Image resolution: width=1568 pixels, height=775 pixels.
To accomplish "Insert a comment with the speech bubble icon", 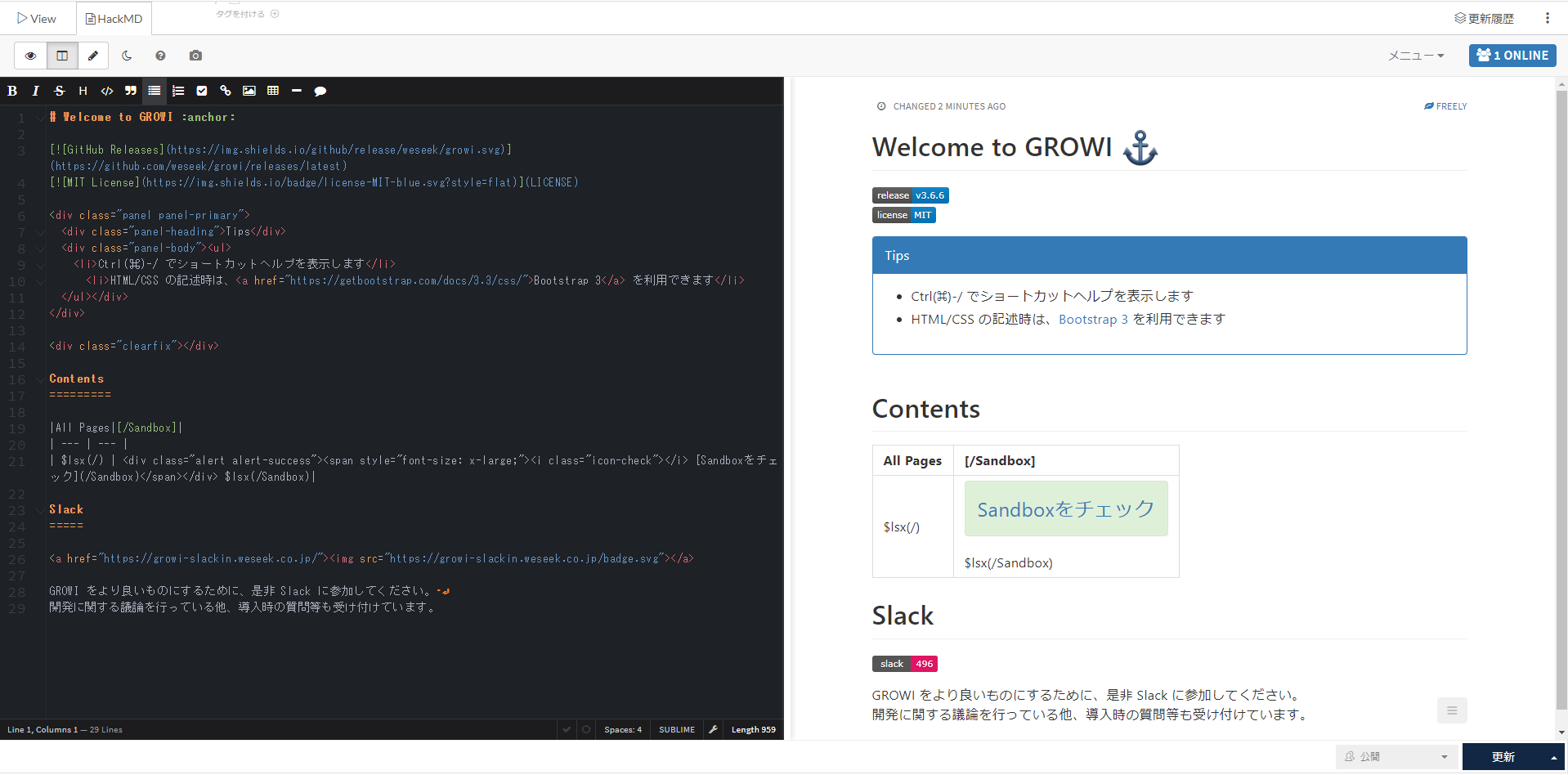I will coord(320,91).
